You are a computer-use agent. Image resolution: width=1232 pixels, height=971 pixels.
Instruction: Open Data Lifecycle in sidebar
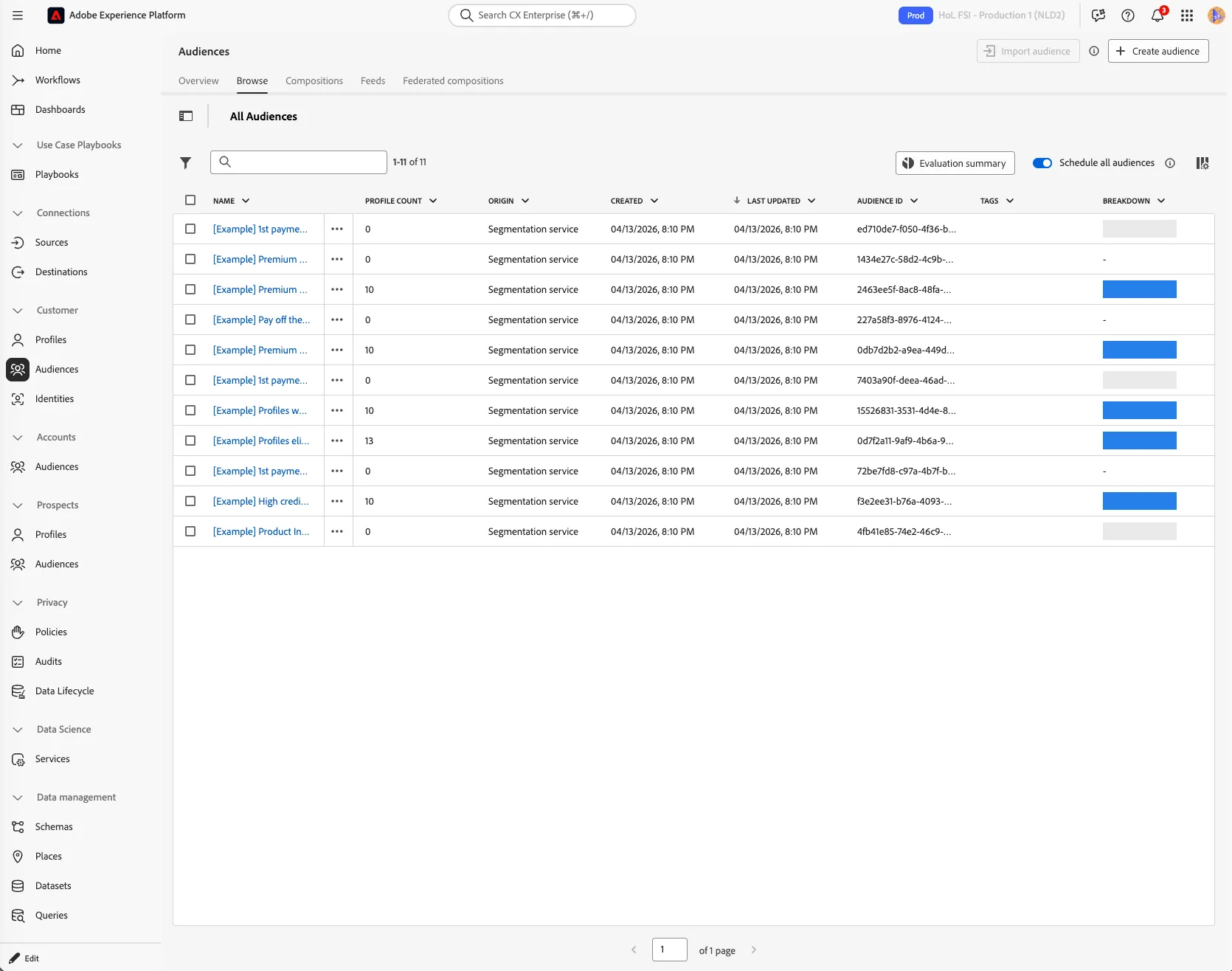pos(65,691)
